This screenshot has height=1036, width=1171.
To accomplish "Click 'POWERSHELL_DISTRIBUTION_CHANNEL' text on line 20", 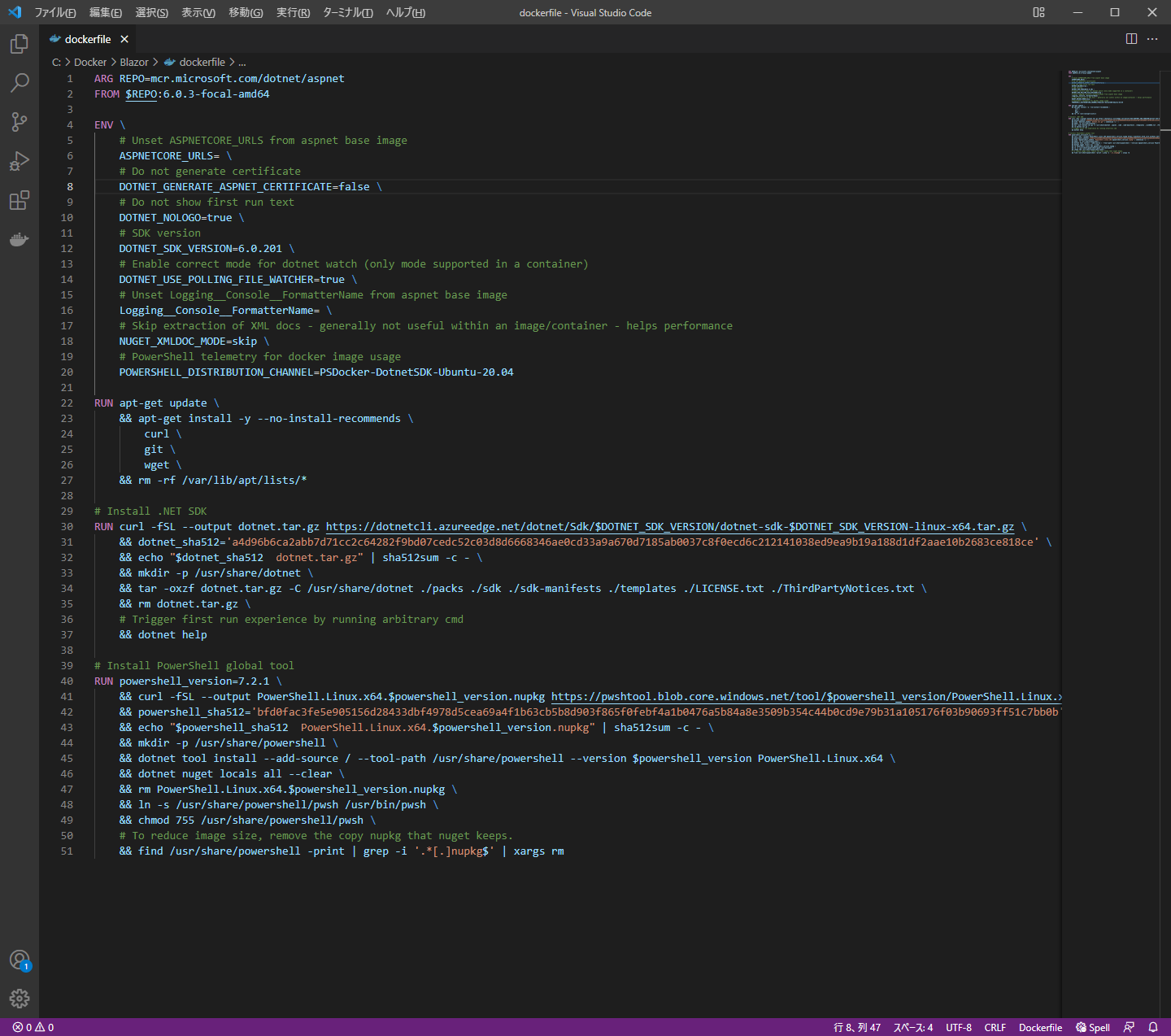I will [x=216, y=372].
